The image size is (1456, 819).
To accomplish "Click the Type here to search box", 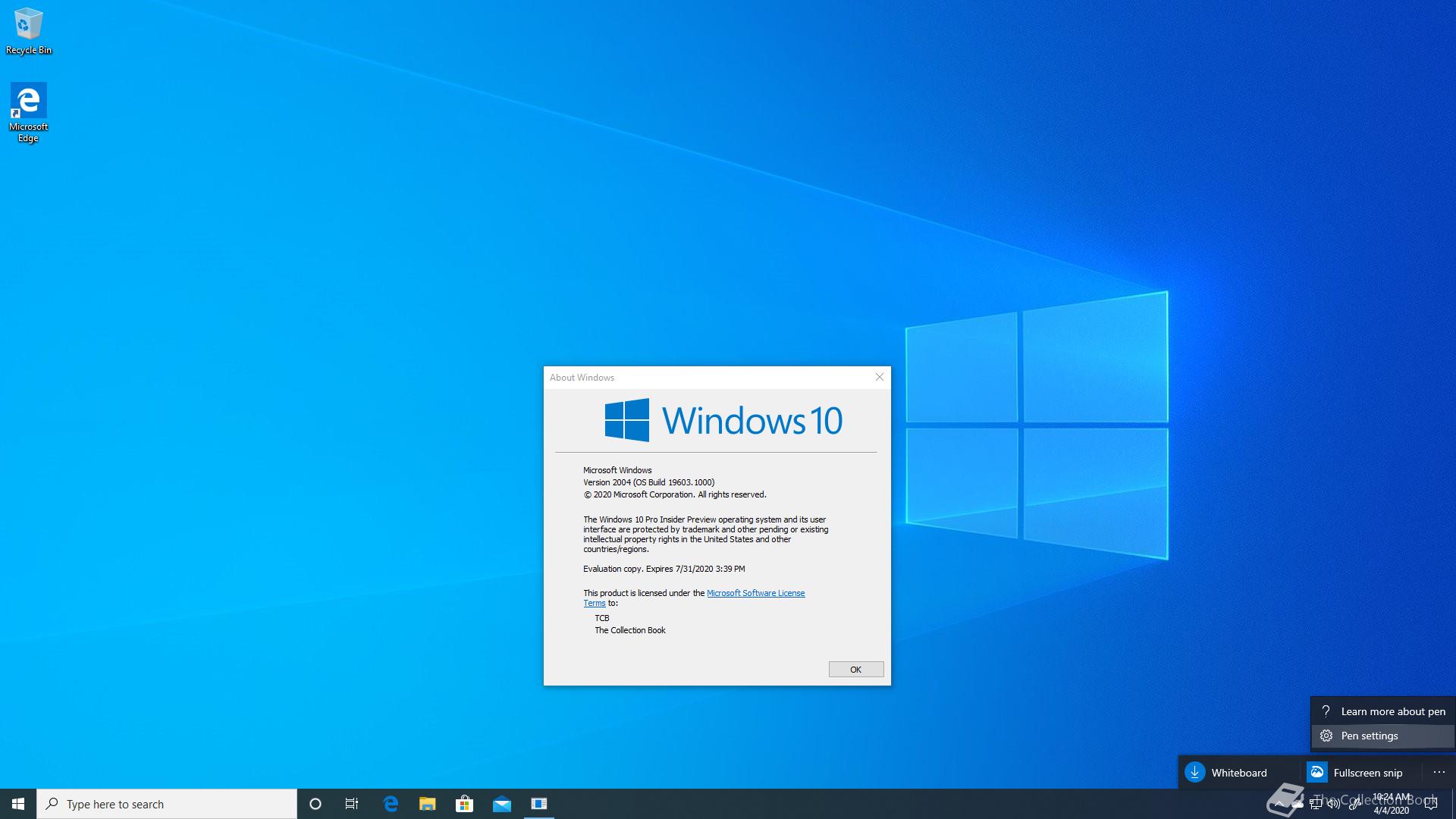I will point(167,804).
